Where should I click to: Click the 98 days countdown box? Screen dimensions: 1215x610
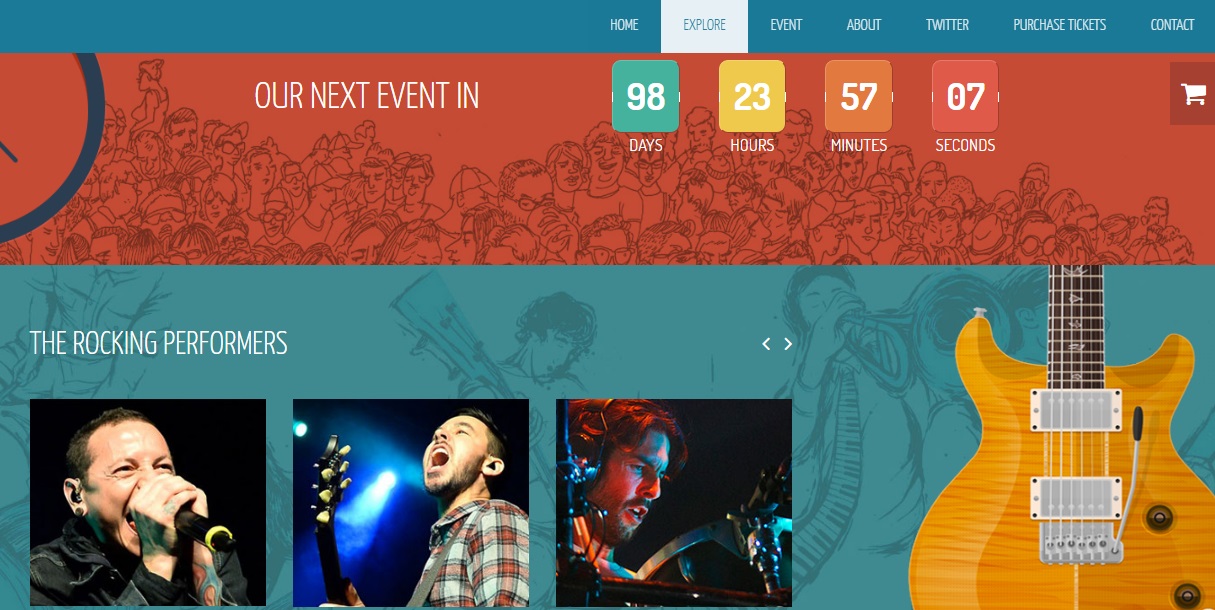[x=645, y=96]
